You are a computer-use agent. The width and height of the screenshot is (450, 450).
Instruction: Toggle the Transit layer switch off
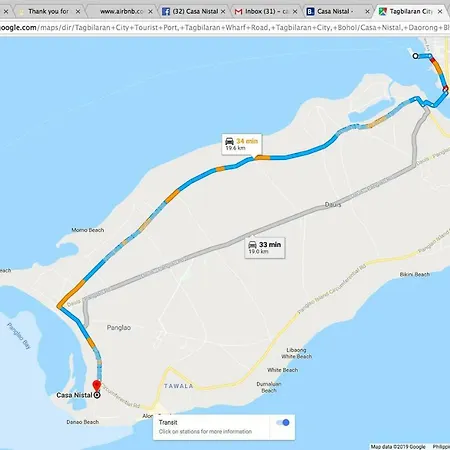point(283,423)
